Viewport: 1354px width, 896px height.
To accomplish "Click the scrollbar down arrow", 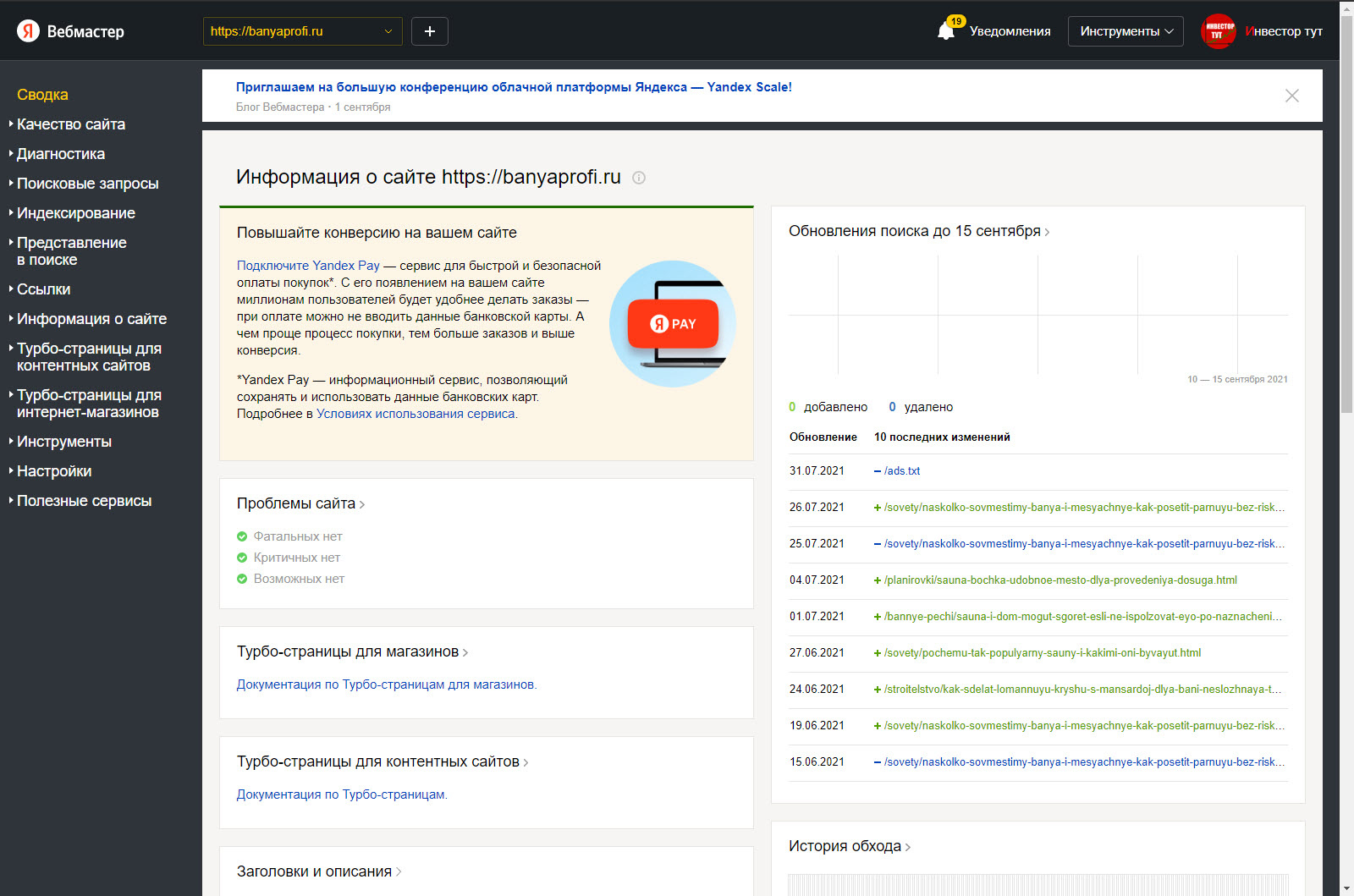I will 1346,888.
